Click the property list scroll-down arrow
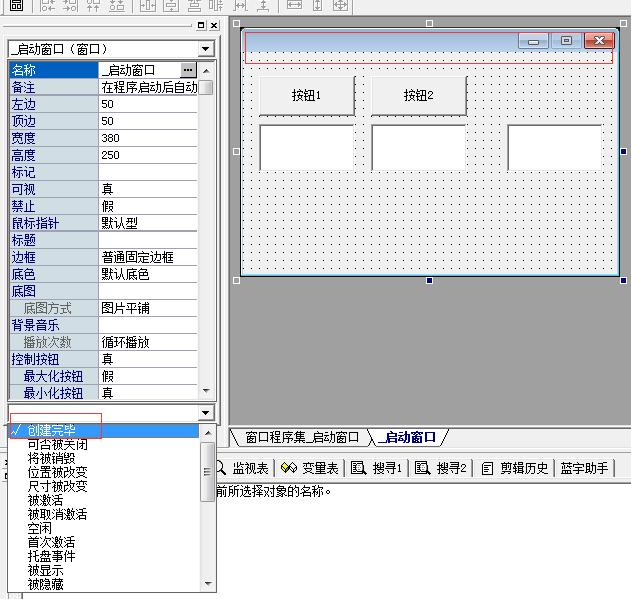Image resolution: width=631 pixels, height=599 pixels. click(206, 390)
